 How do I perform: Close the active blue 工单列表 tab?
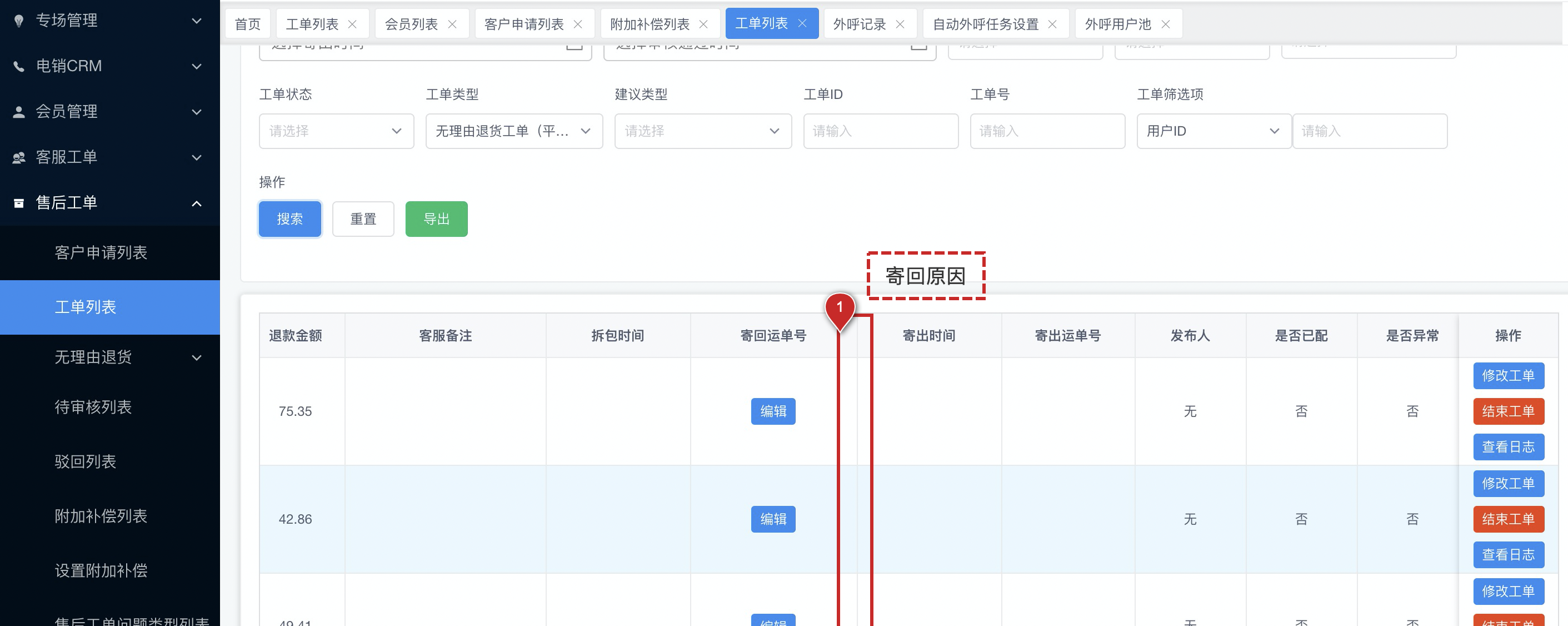(802, 24)
